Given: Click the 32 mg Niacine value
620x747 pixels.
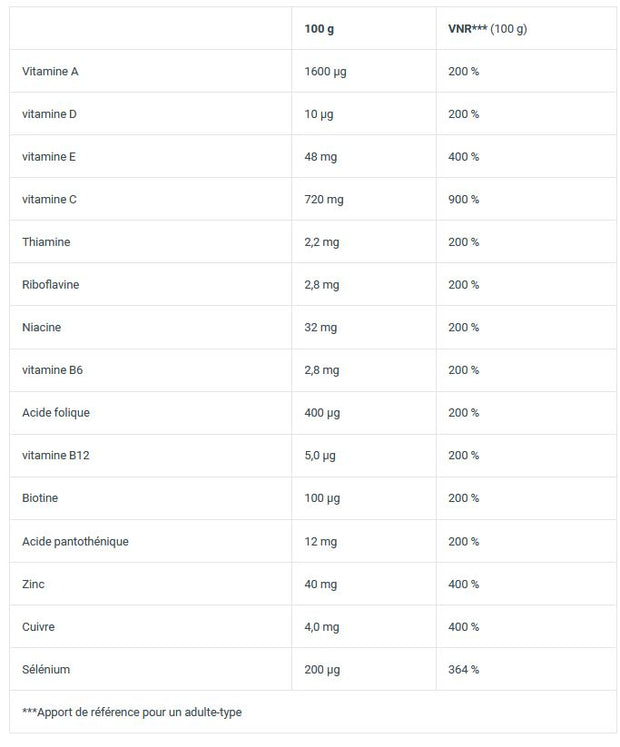Looking at the screenshot, I should coord(321,328).
